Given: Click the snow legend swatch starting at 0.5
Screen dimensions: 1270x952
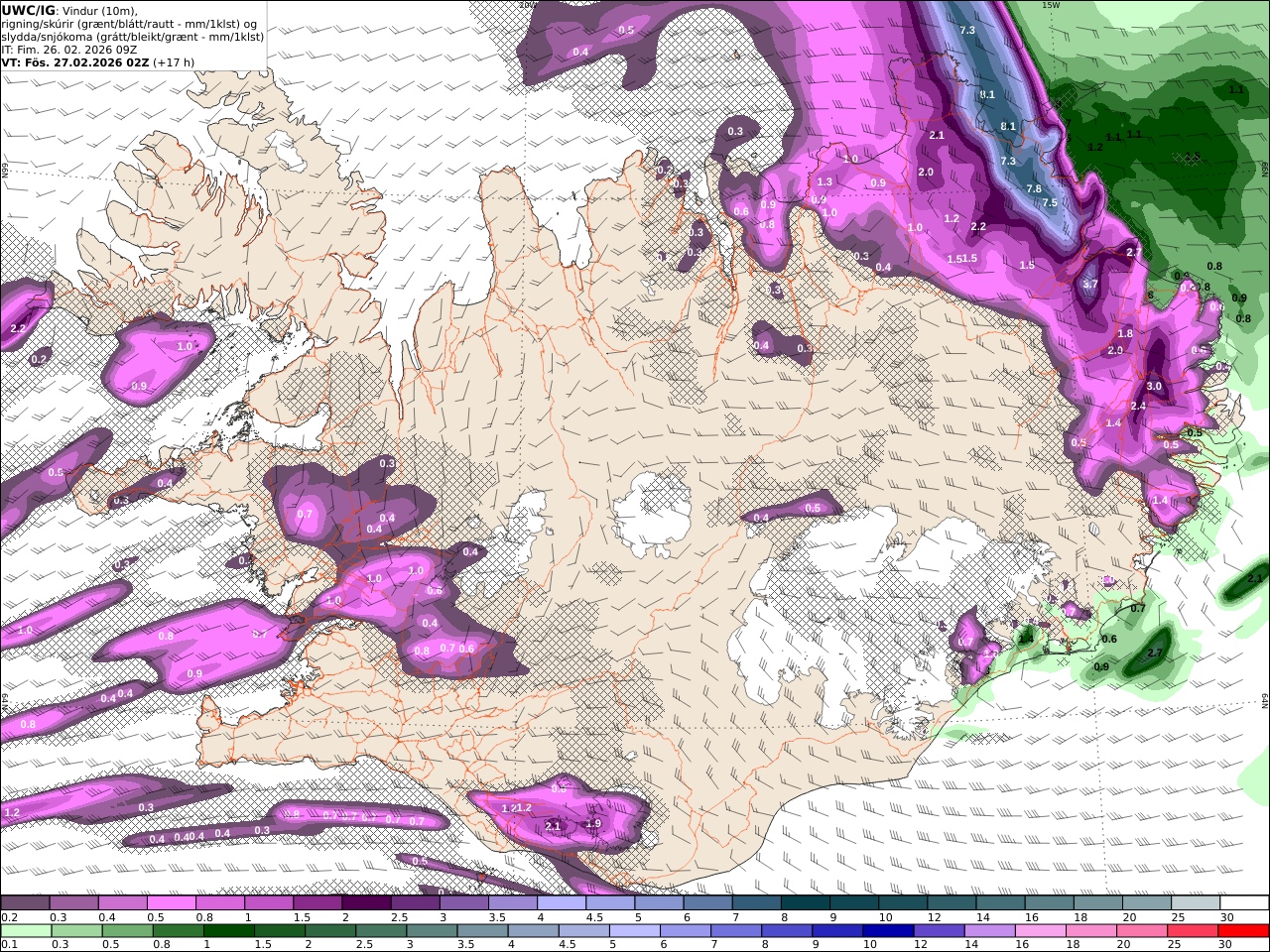Looking at the screenshot, I should [171, 902].
